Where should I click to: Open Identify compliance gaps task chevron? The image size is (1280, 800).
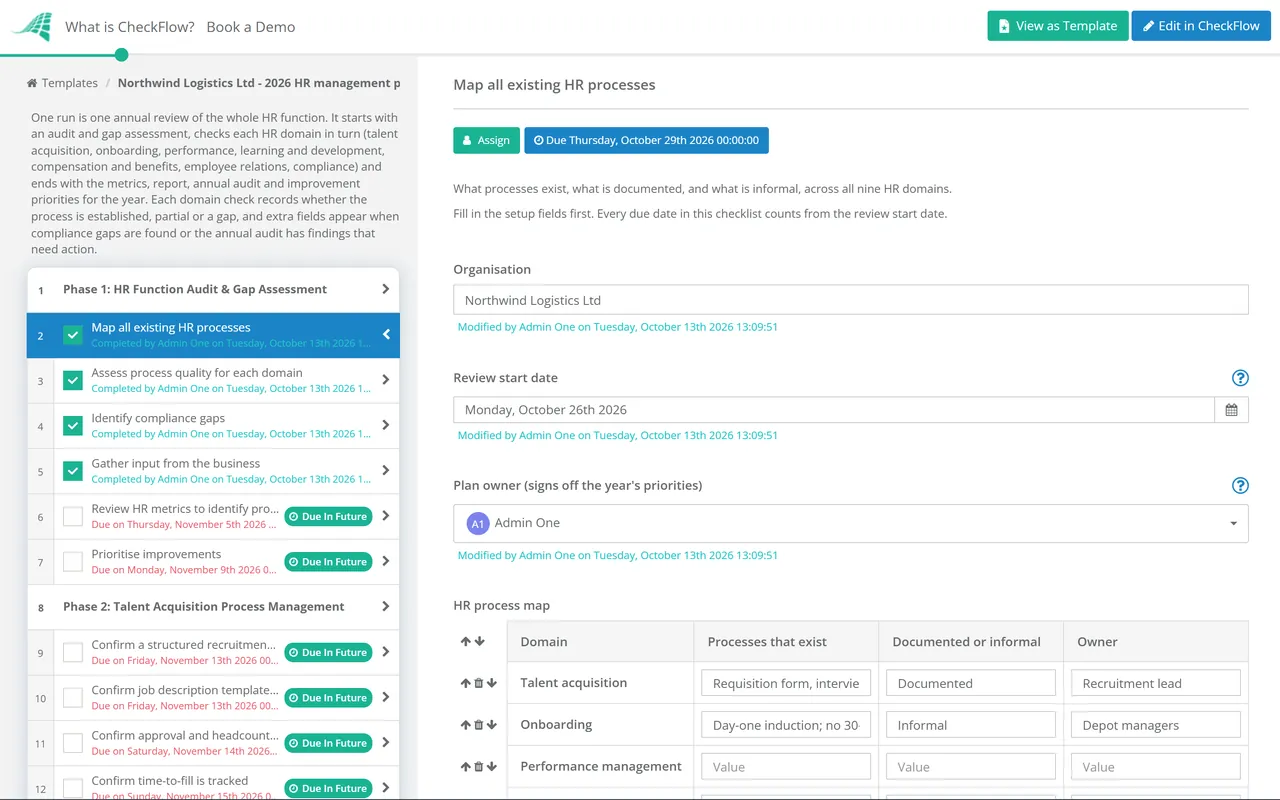point(386,426)
